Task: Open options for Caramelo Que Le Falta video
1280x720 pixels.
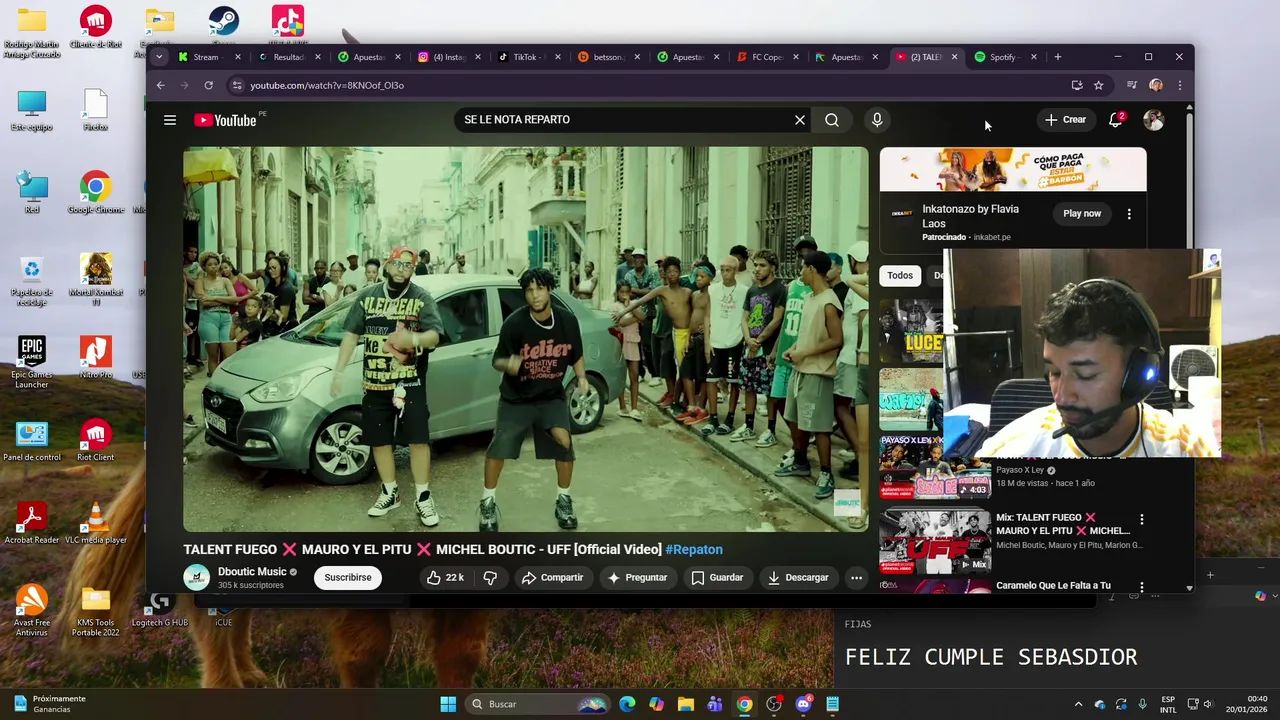Action: tap(1141, 586)
